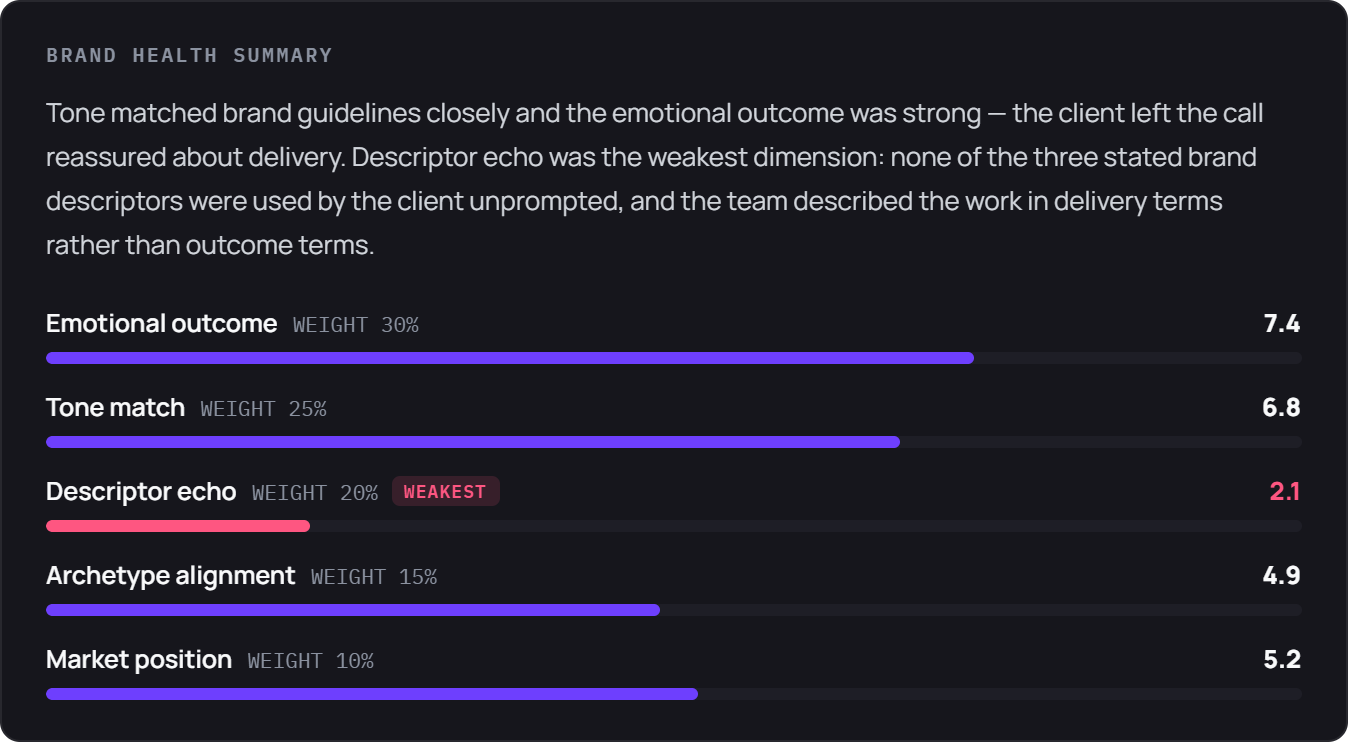The width and height of the screenshot is (1348, 742).
Task: Click the 6.8 tone match score
Action: tap(1281, 408)
